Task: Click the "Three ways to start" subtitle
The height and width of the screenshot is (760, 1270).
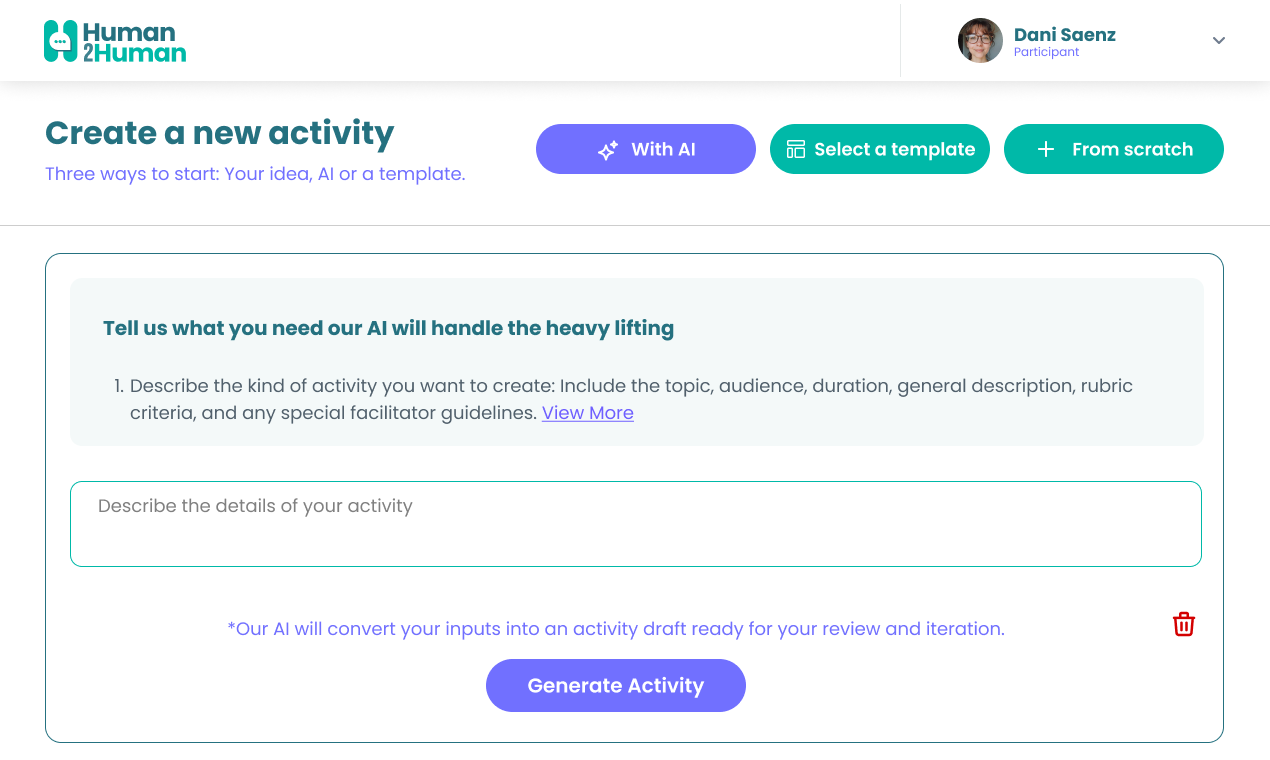Action: (x=255, y=174)
